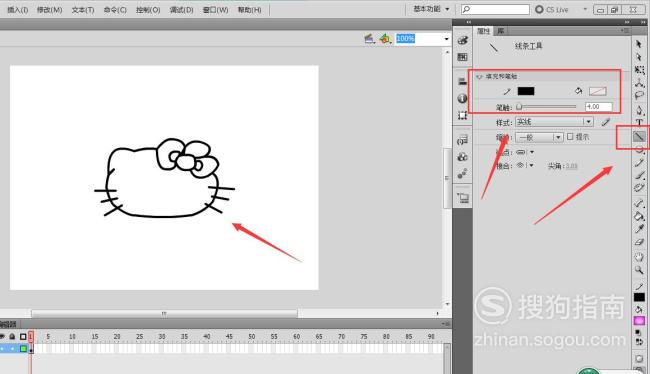The image size is (650, 374).
Task: Select the Paint Bucket tool
Action: click(x=639, y=216)
